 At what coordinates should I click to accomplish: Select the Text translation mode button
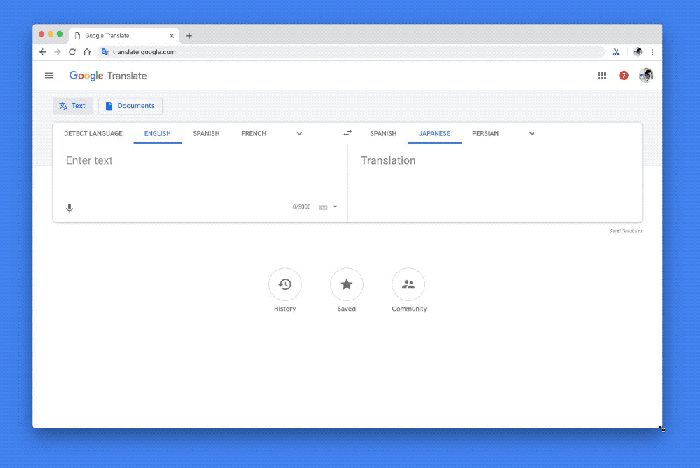(x=72, y=105)
